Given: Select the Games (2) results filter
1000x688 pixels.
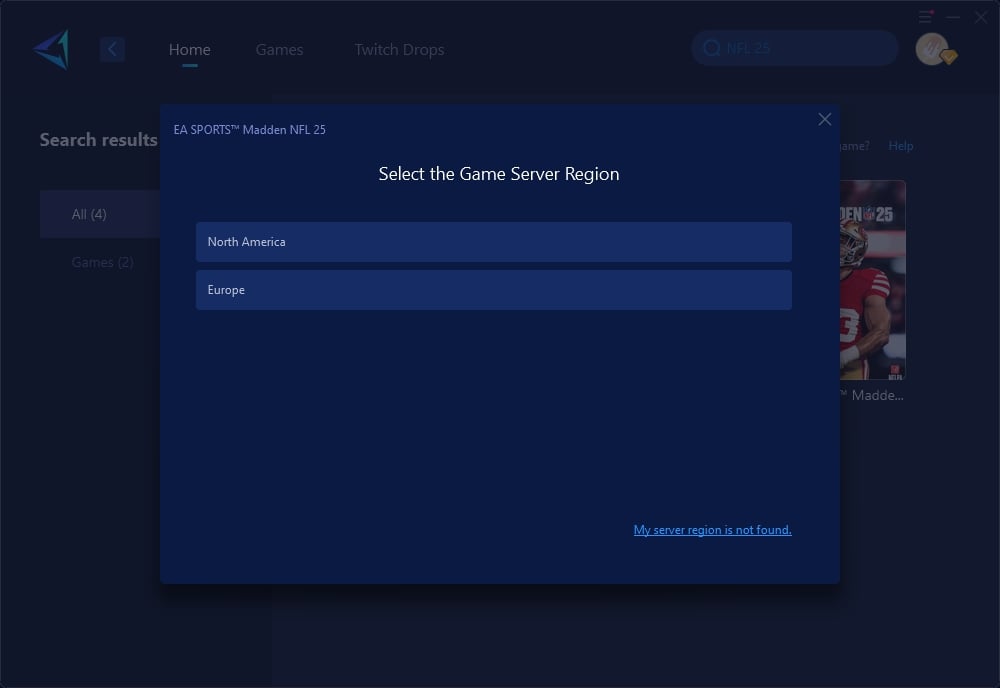Looking at the screenshot, I should point(102,262).
